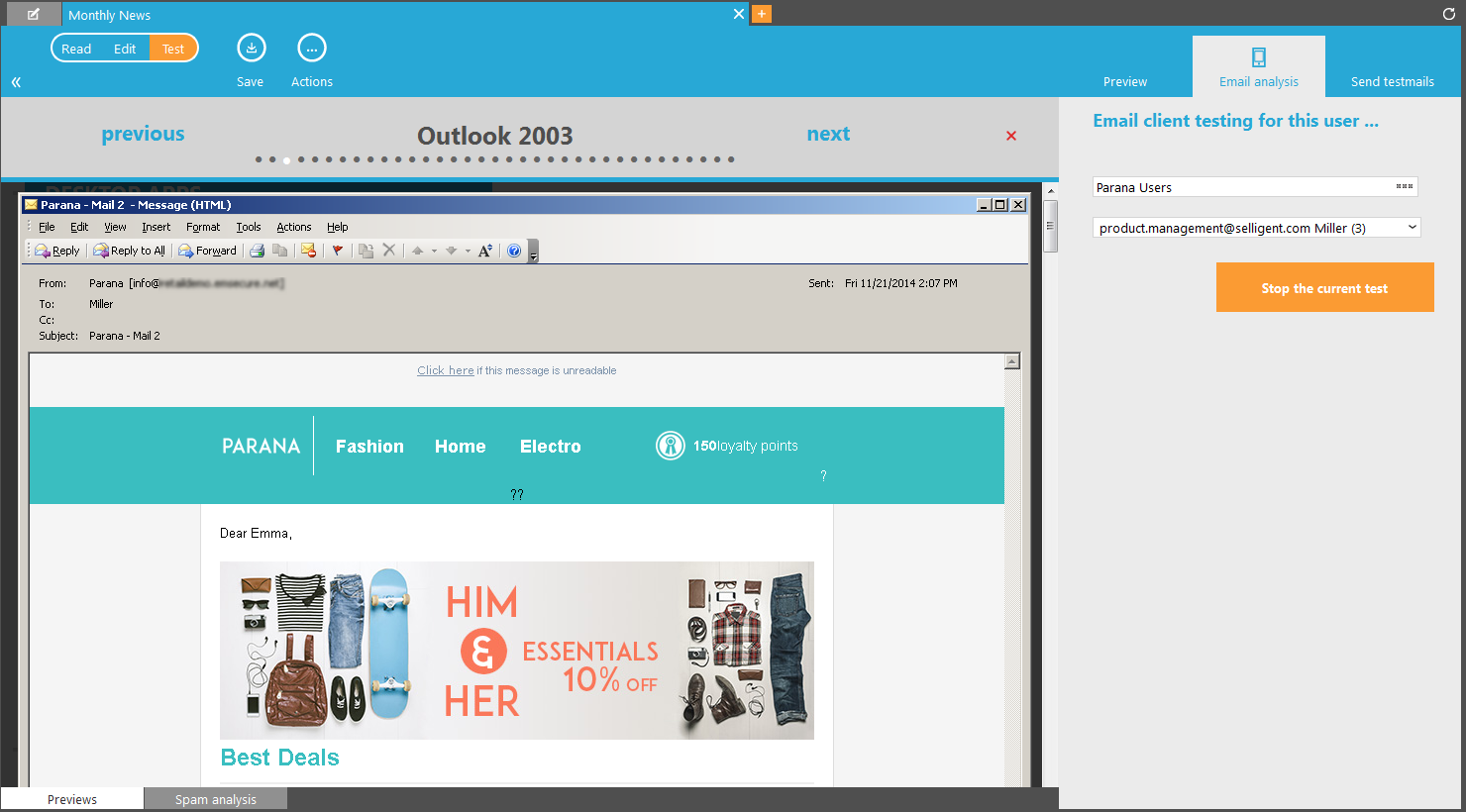Select the Test mode toggle
Image resolution: width=1466 pixels, height=812 pixels.
(173, 49)
